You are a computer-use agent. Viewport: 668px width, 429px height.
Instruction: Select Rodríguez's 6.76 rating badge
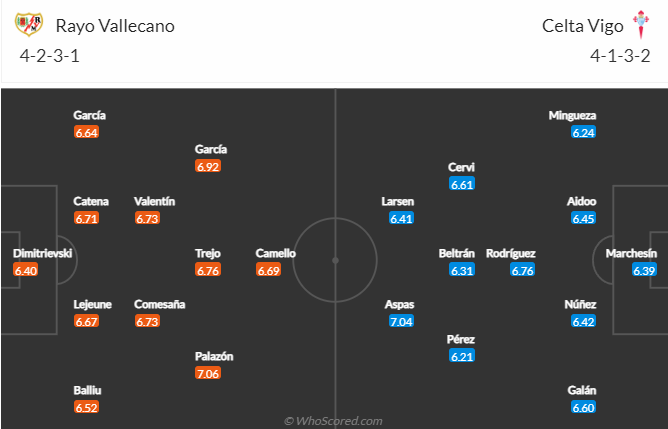click(522, 270)
